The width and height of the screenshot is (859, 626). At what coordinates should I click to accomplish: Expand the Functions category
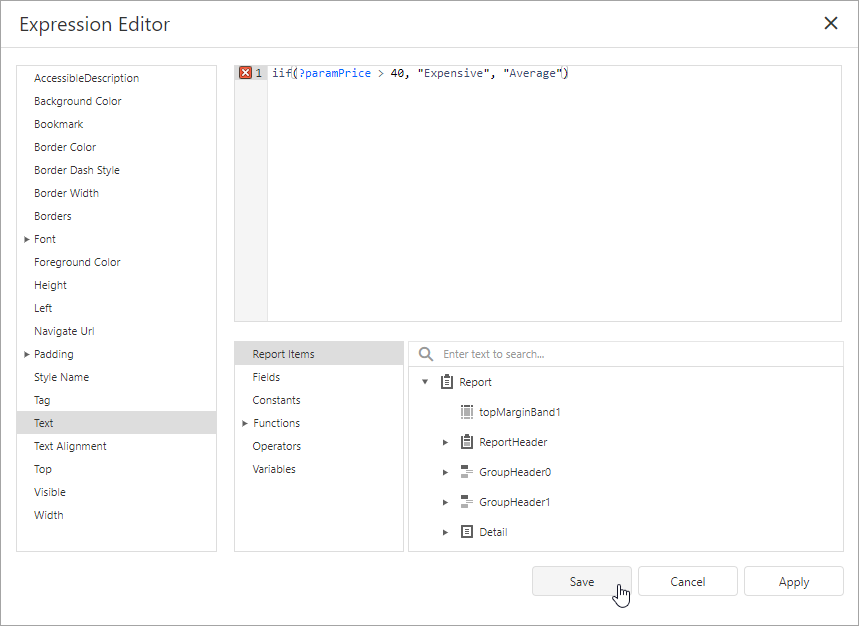tap(244, 422)
